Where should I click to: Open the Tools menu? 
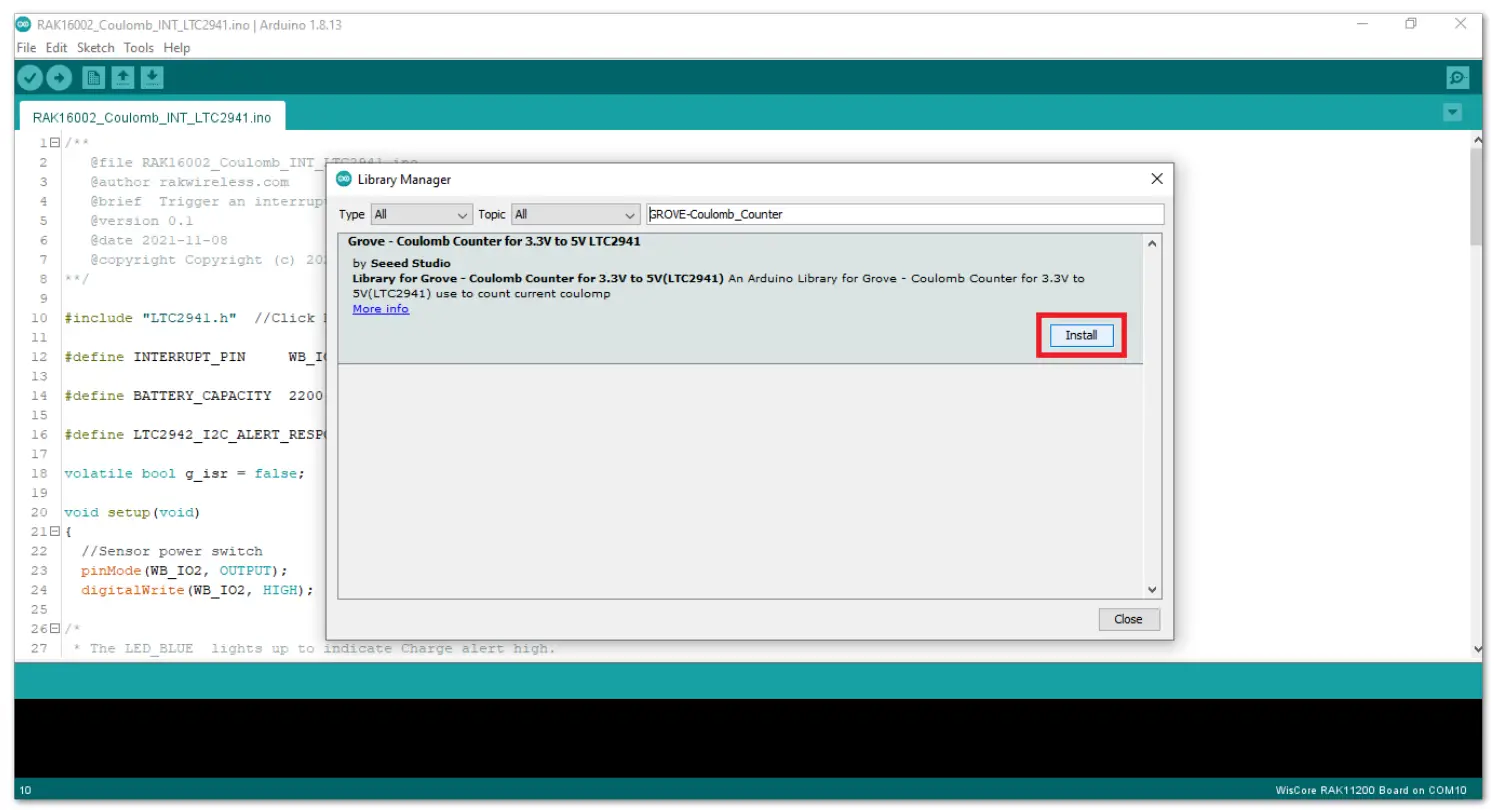point(139,47)
